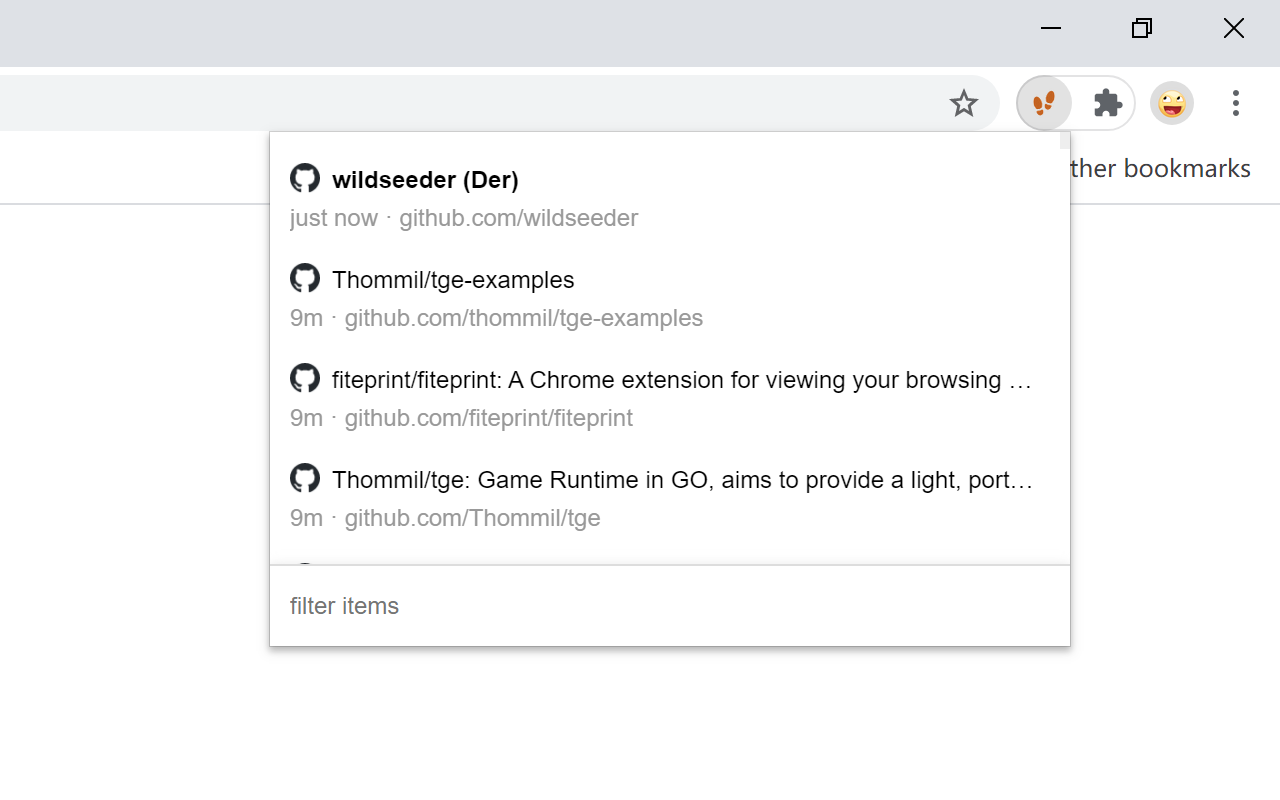Click the github.com/fiteprint/fiteprint URL text
Viewport: 1280px width, 800px height.
tap(488, 418)
